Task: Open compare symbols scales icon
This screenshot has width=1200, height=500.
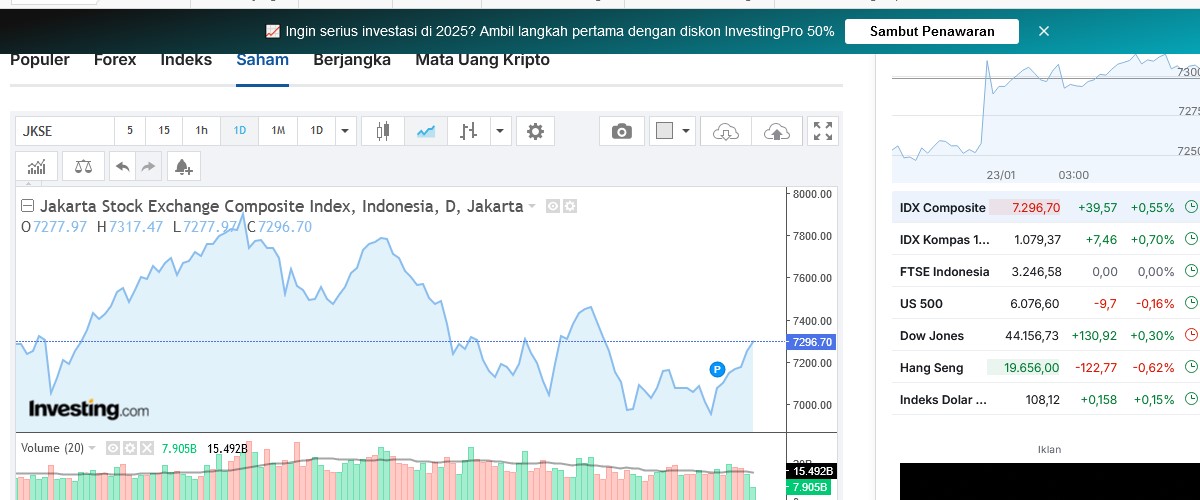Action: [83, 166]
